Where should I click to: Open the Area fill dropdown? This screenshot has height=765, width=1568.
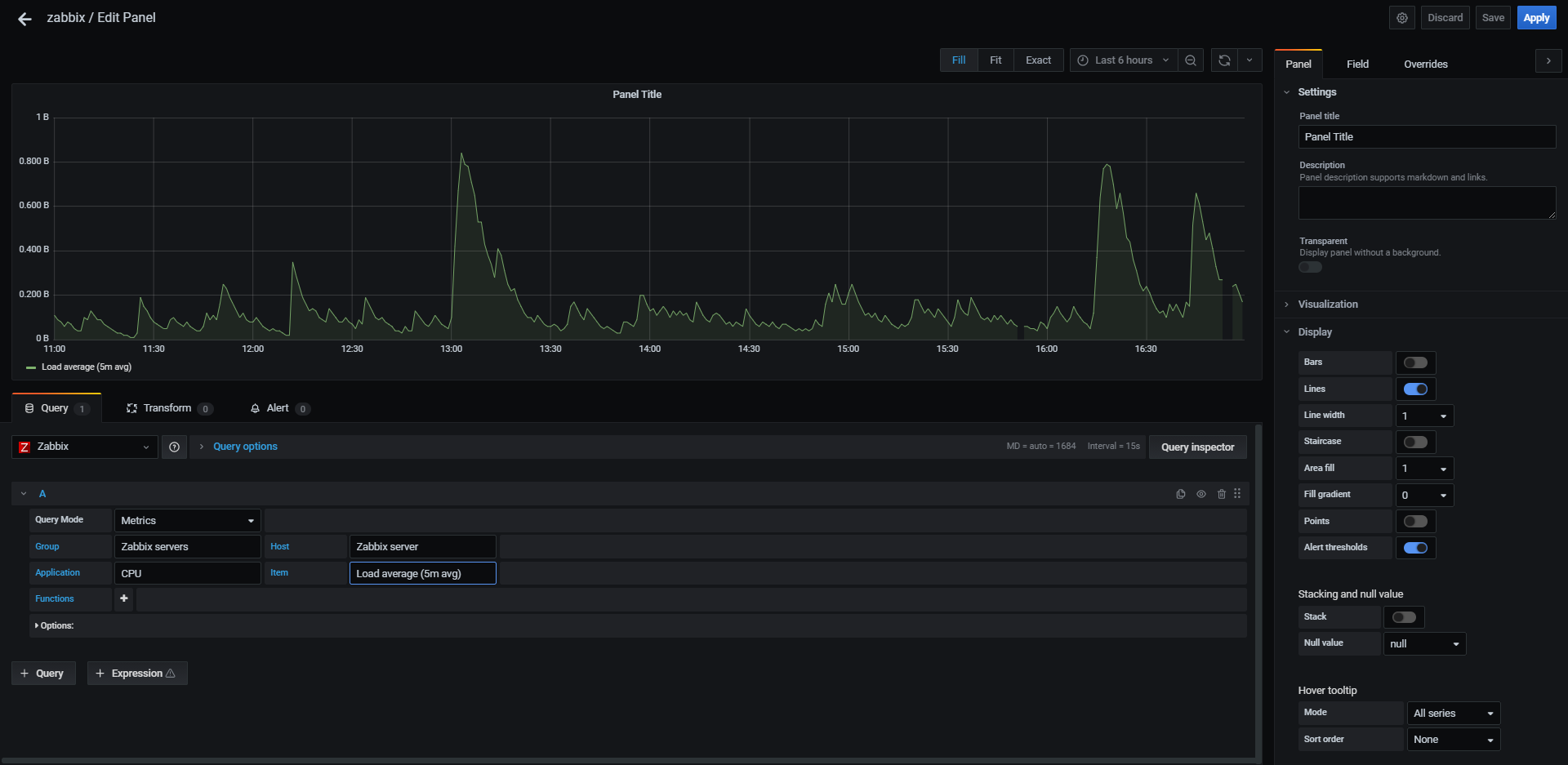[1424, 469]
